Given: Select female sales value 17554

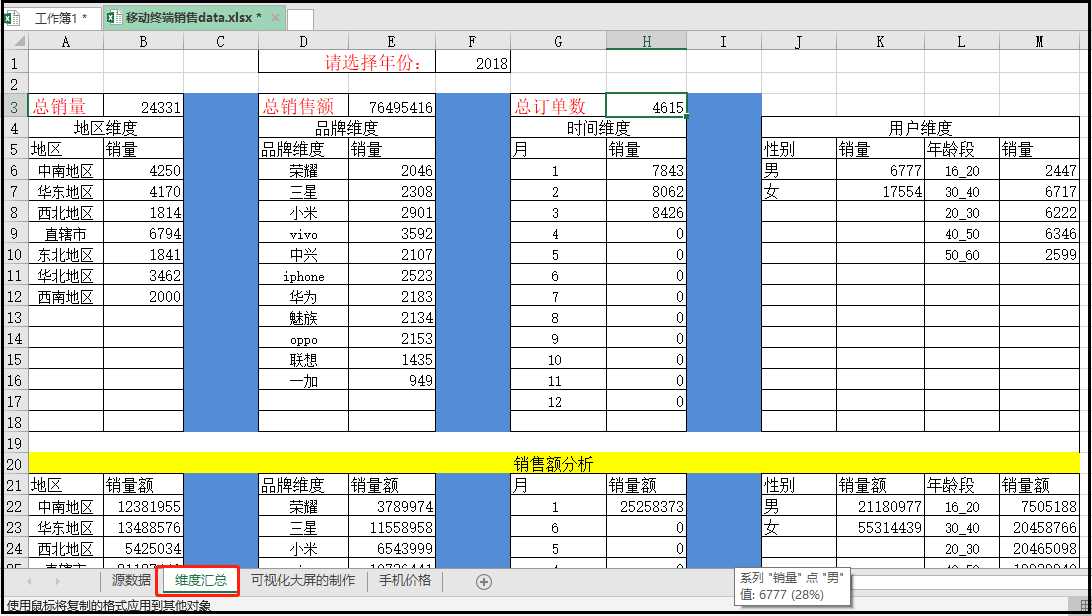Looking at the screenshot, I should [880, 191].
